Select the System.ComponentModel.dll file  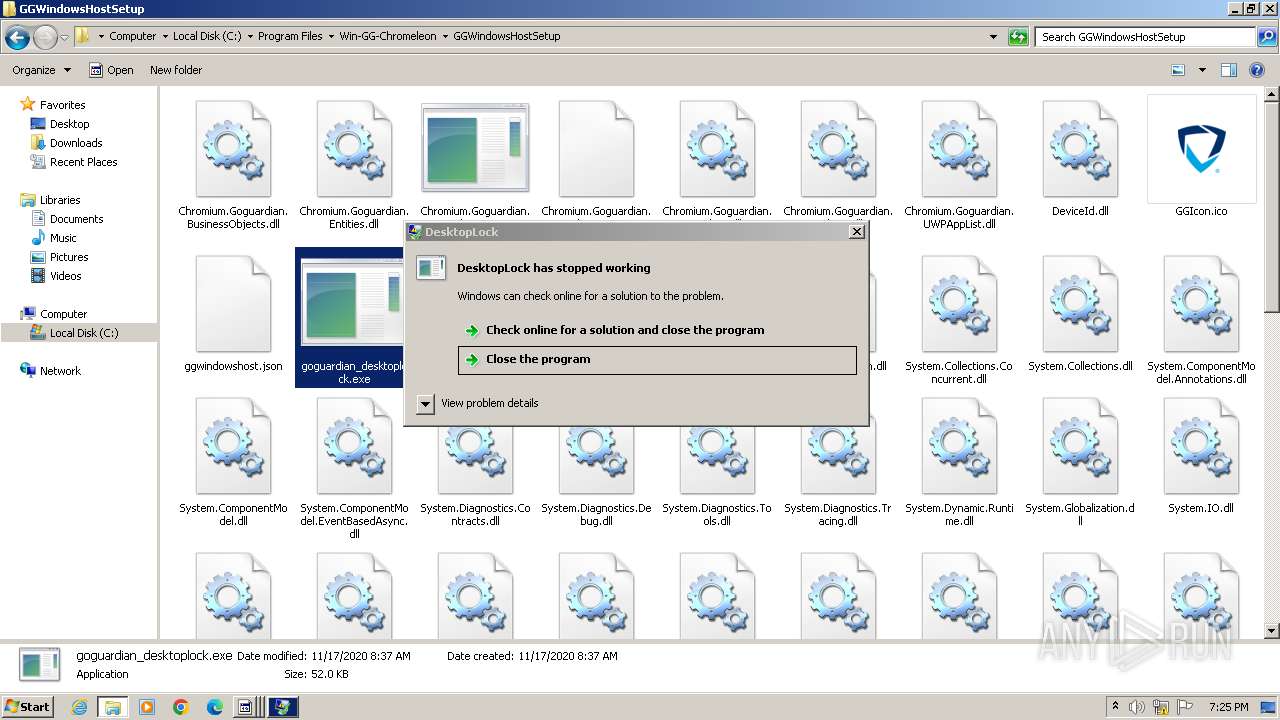tap(233, 446)
